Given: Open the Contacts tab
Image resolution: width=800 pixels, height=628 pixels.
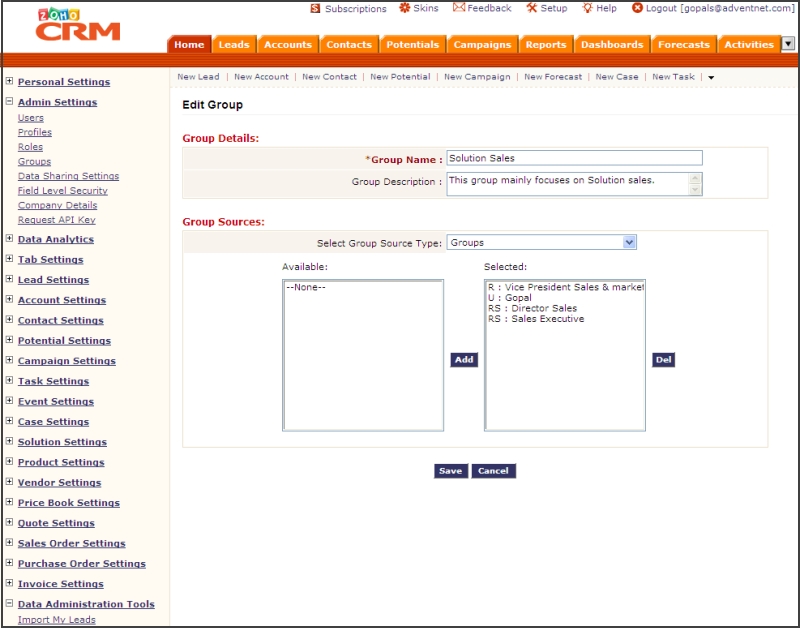Looking at the screenshot, I should (x=349, y=44).
